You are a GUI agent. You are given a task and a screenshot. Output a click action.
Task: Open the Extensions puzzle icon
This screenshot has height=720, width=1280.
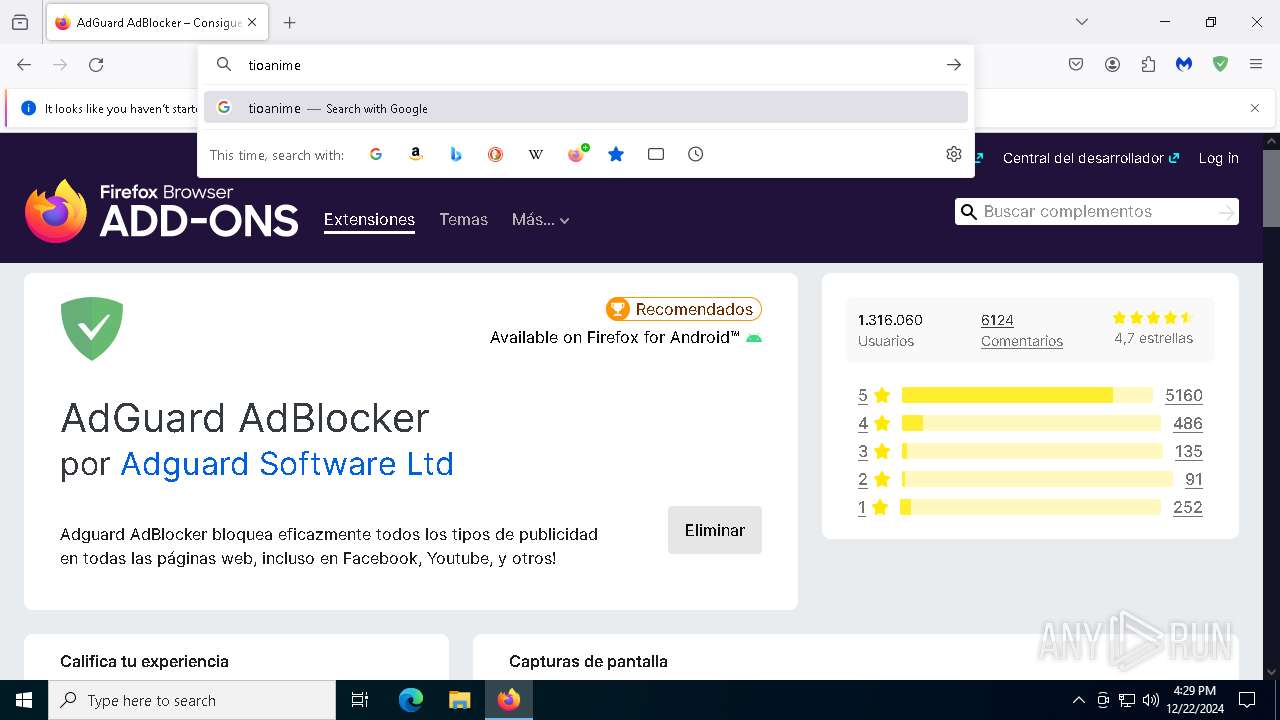pos(1148,65)
